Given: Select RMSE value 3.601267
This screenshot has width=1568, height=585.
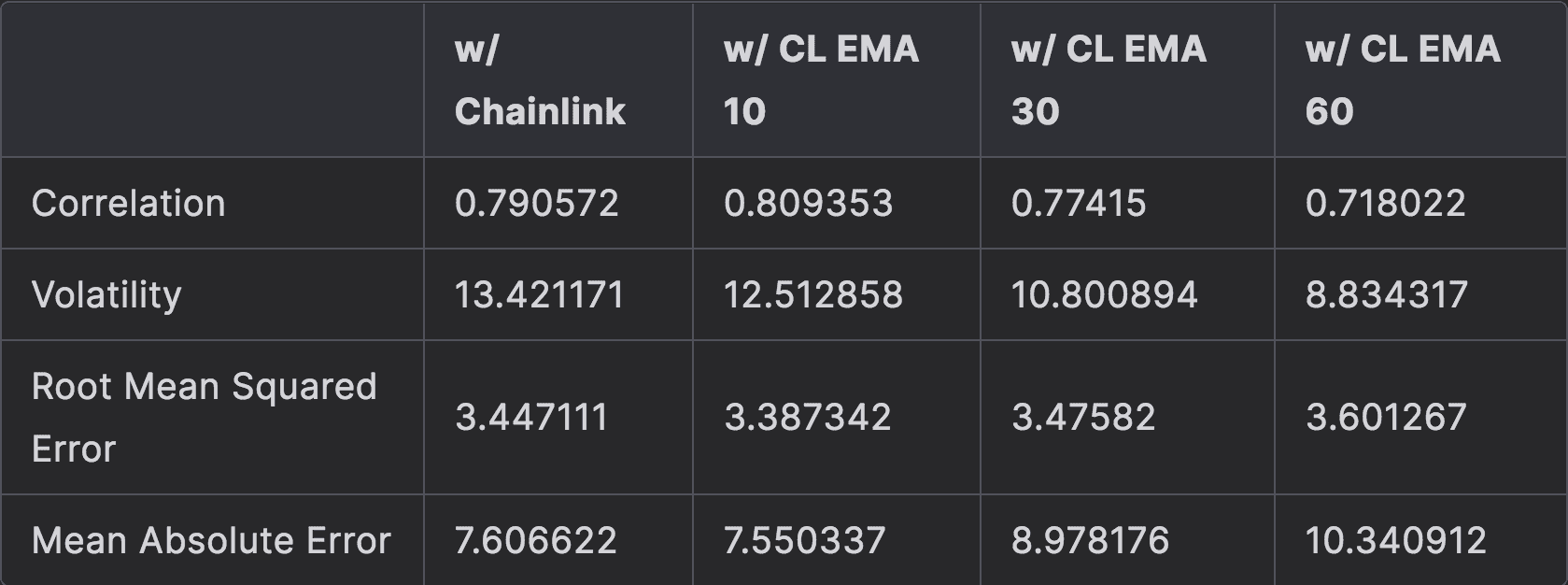Looking at the screenshot, I should pos(1386,417).
